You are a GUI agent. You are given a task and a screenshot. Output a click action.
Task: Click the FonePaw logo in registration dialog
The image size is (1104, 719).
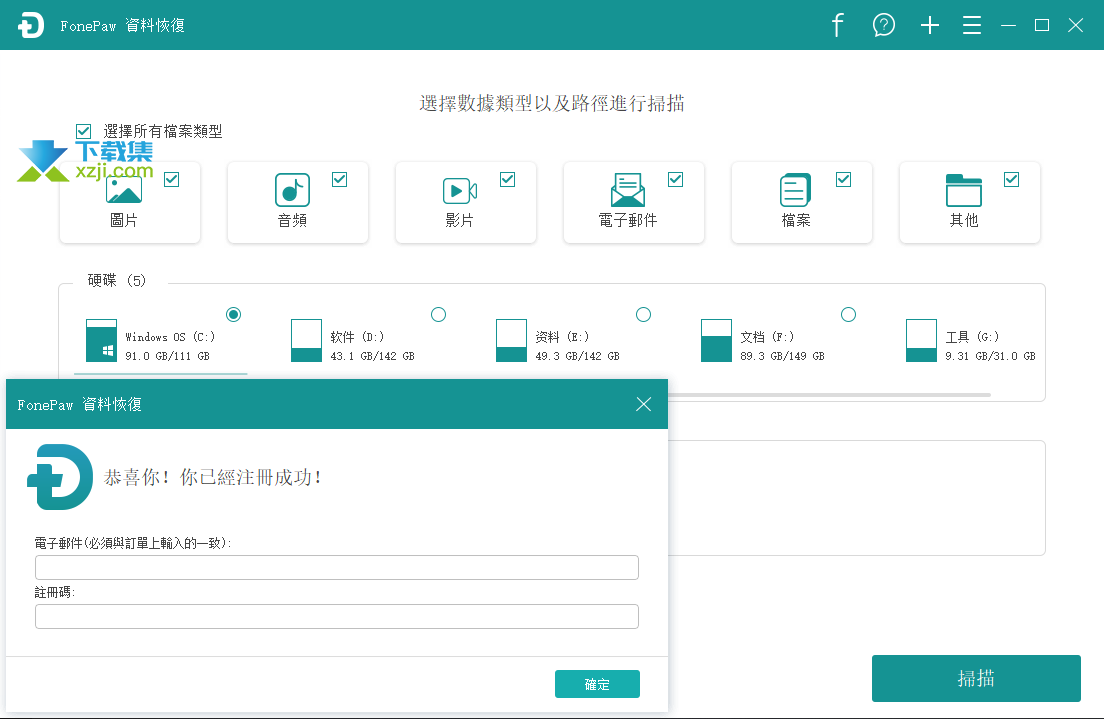point(60,477)
